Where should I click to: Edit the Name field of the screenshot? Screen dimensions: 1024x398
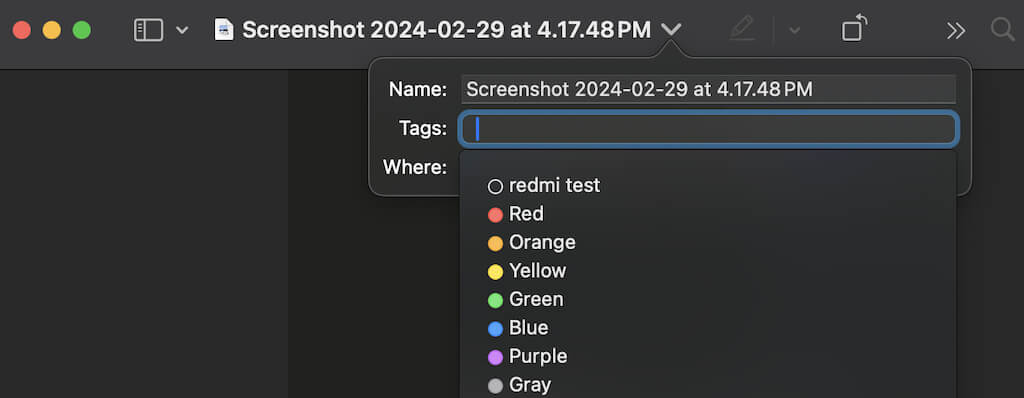click(709, 90)
